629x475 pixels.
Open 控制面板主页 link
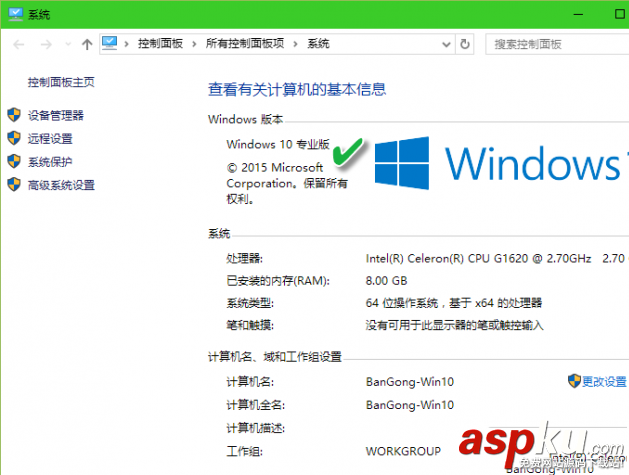tap(61, 82)
